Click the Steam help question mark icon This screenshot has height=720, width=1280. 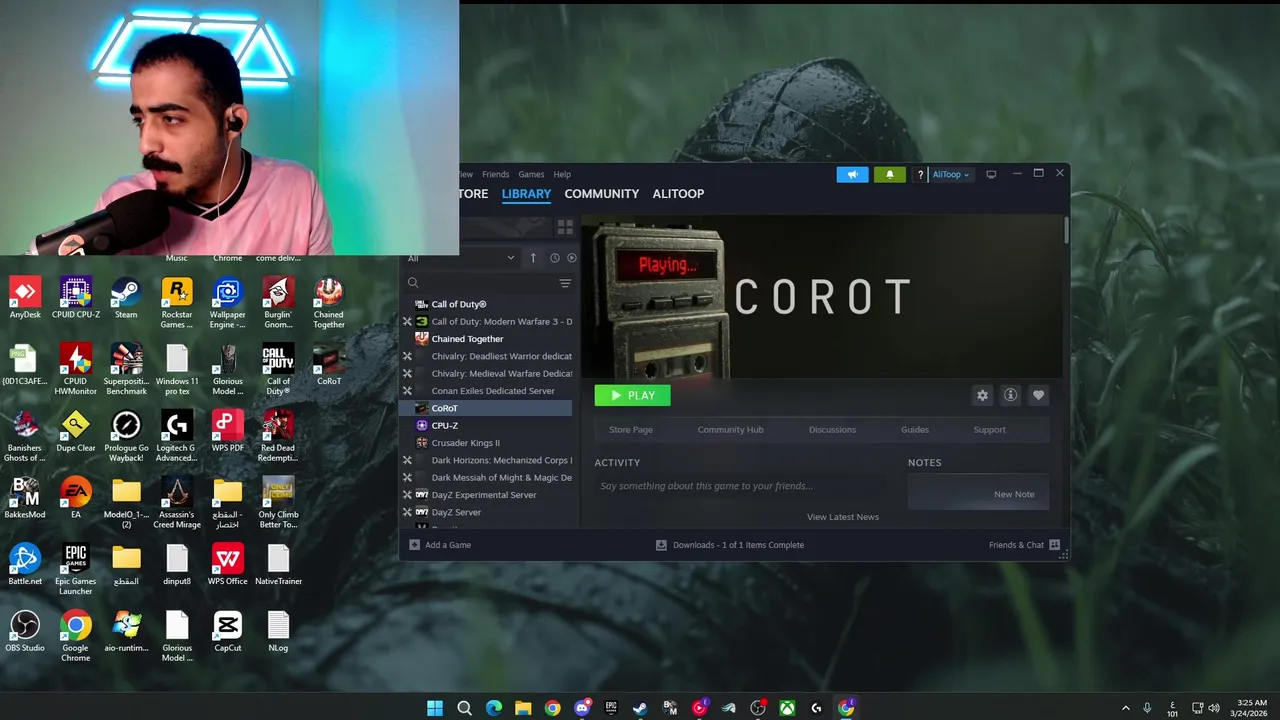point(920,175)
